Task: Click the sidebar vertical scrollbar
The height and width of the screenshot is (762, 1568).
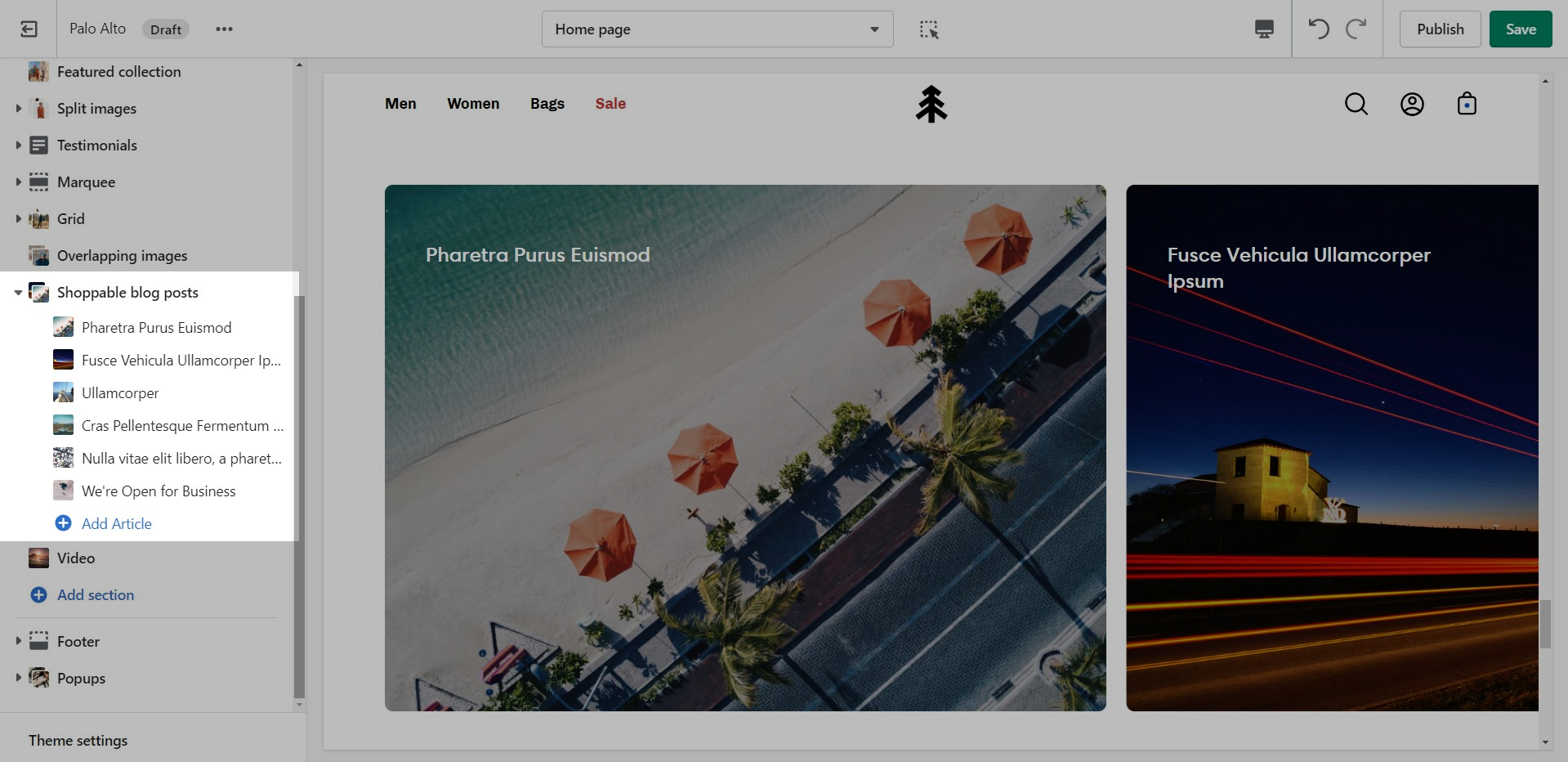Action: pyautogui.click(x=299, y=491)
